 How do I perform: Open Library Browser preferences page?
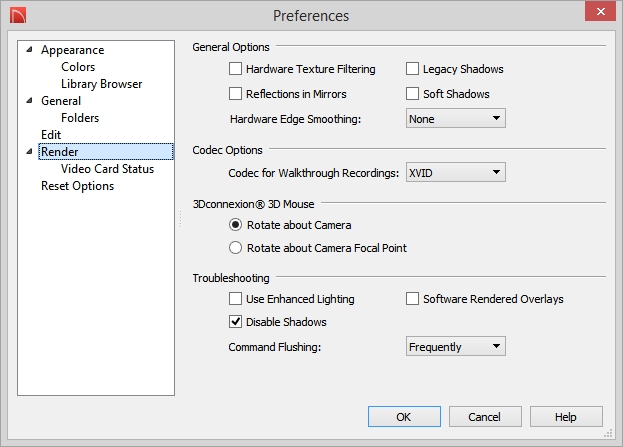pyautogui.click(x=101, y=84)
